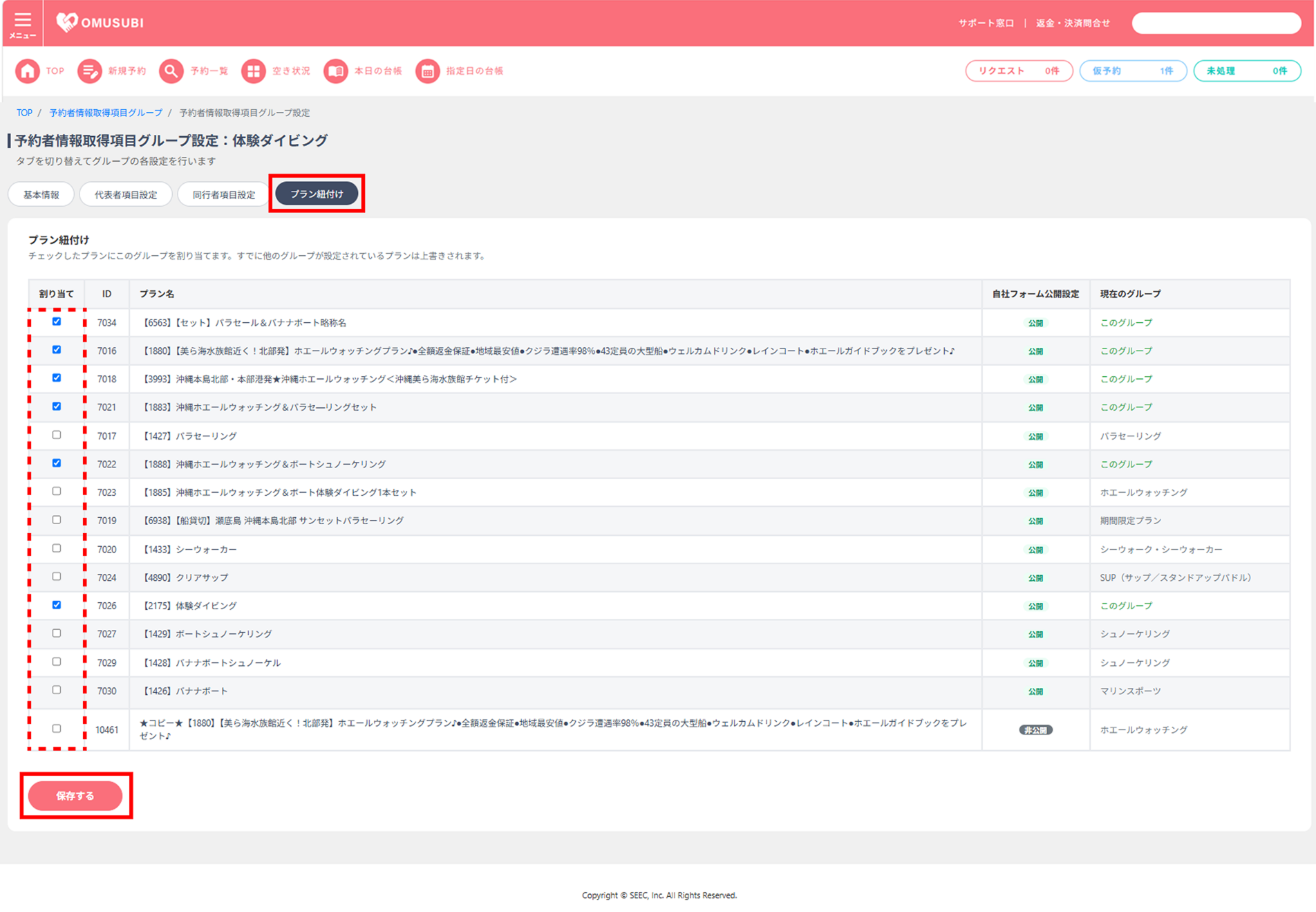This screenshot has width=1316, height=912.
Task: Switch to 基本情報 tab
Action: click(x=41, y=194)
